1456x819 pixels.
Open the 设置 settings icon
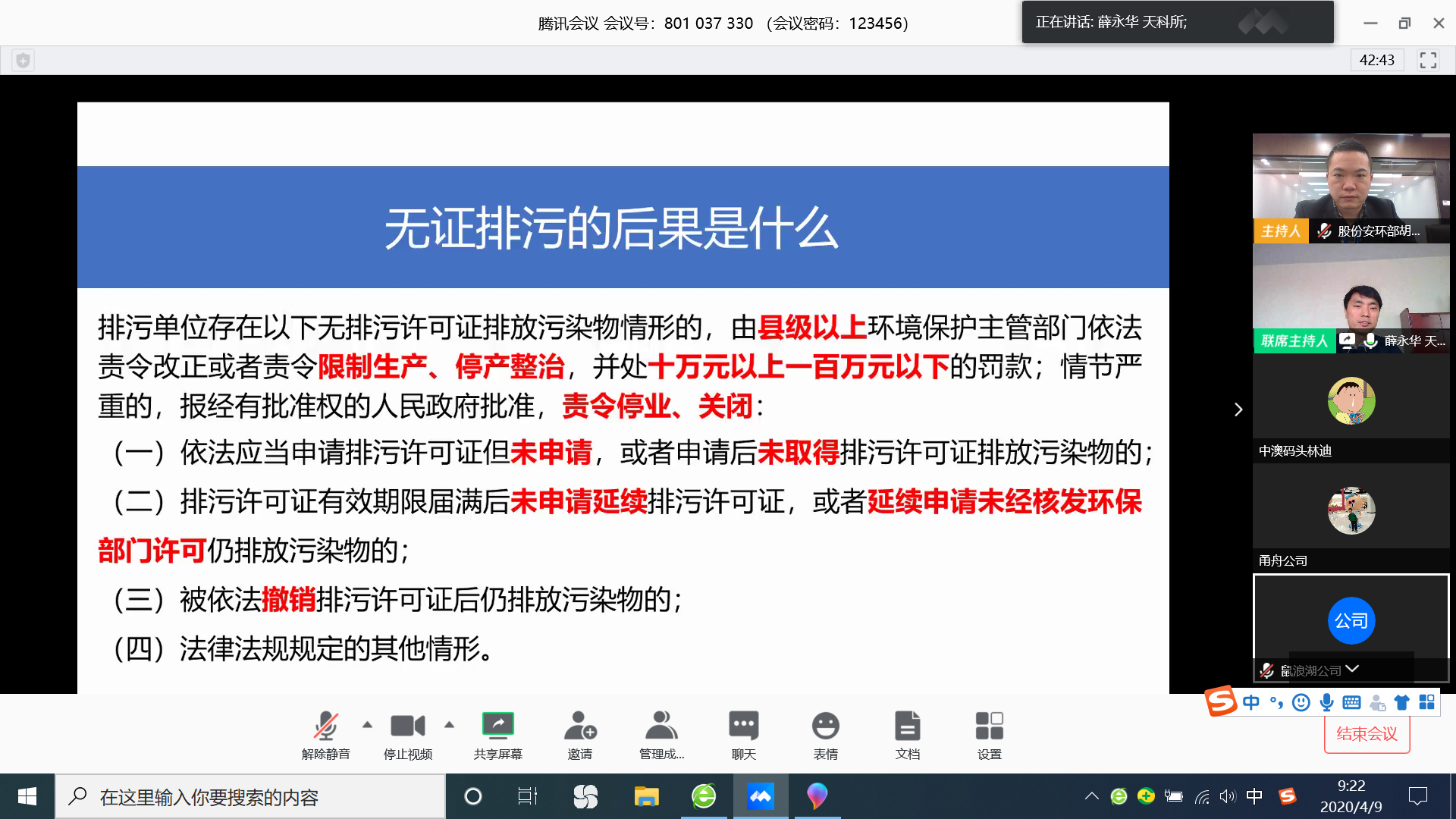point(989,726)
